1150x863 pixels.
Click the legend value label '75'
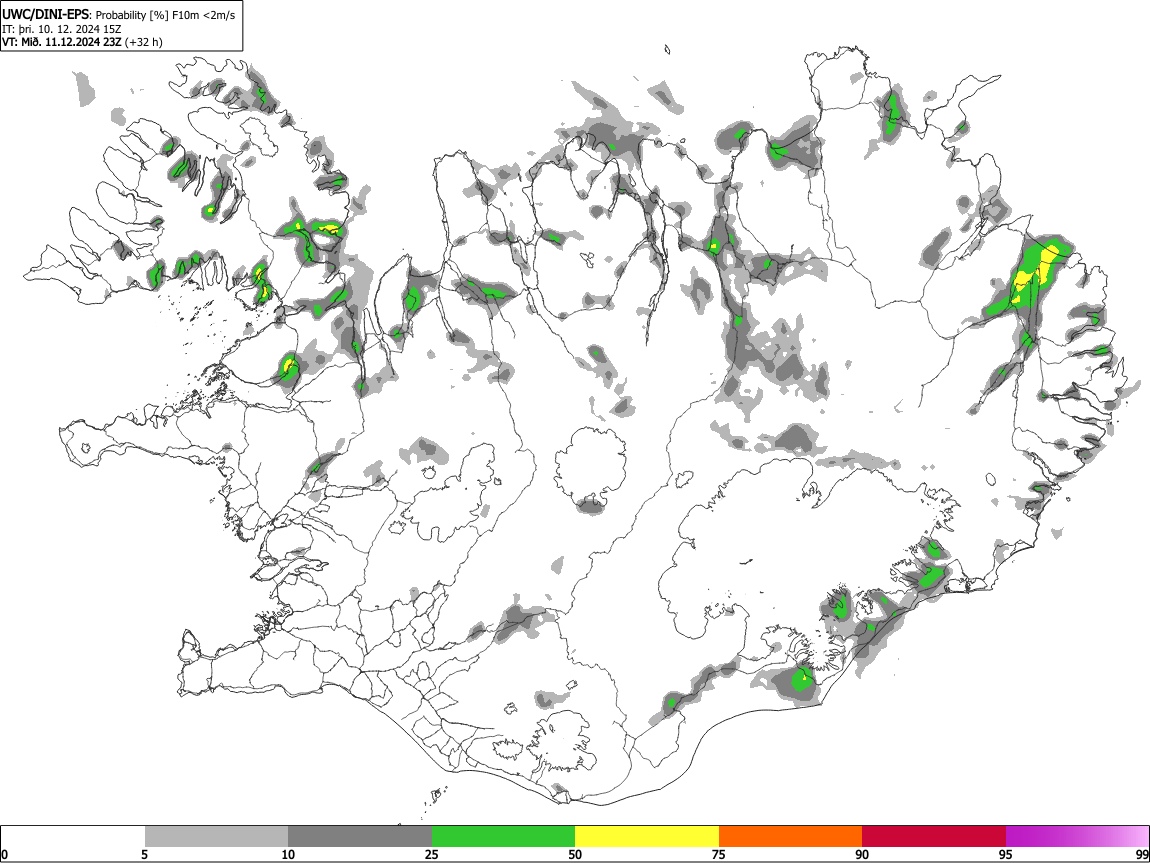[719, 854]
